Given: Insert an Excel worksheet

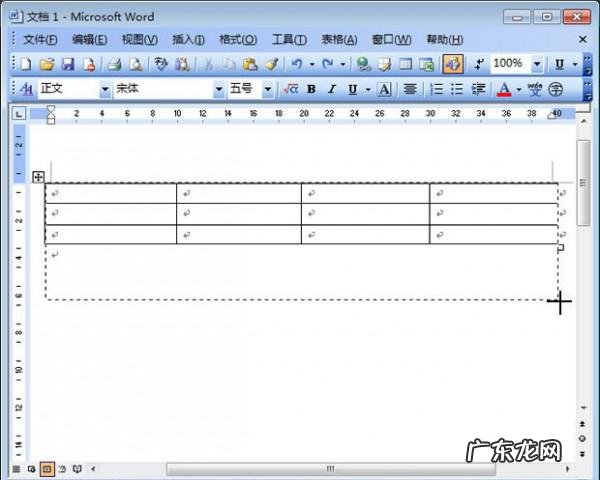Looking at the screenshot, I should click(x=426, y=64).
